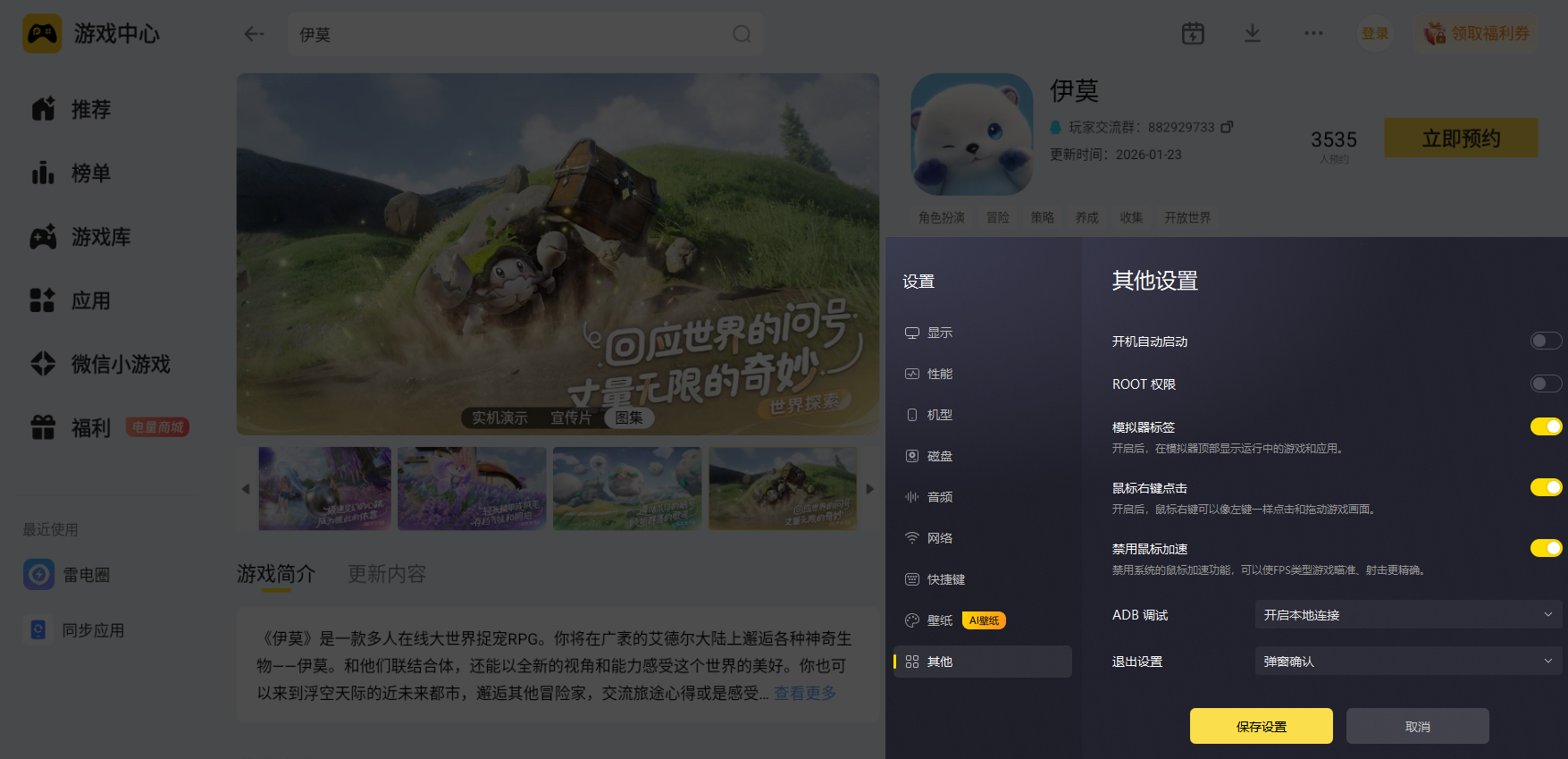This screenshot has height=759, width=1568.
Task: Switch to the 更新内容 tab
Action: pyautogui.click(x=386, y=574)
